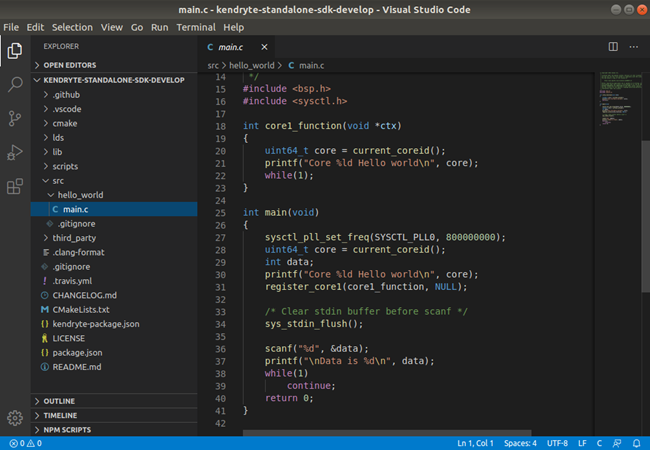Click UTF-8 encoding selector
This screenshot has width=650, height=450.
click(x=557, y=443)
